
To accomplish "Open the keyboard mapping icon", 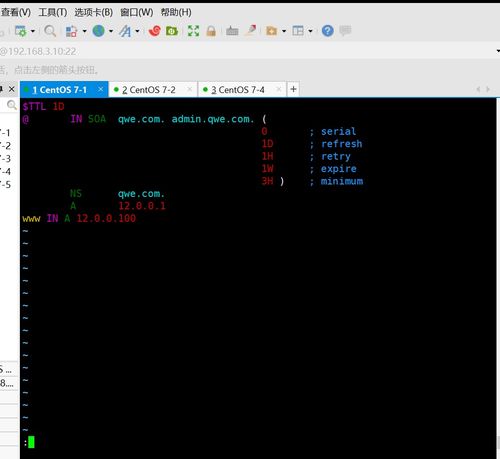I will tap(232, 31).
